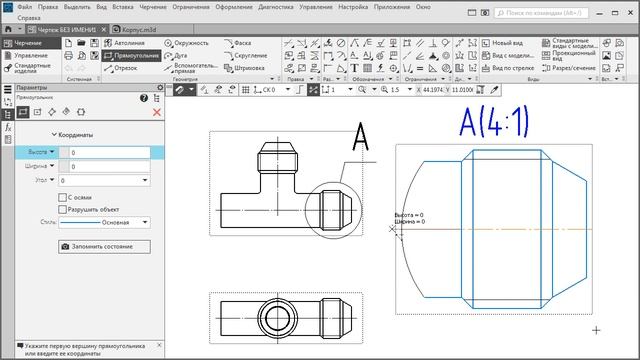Viewport: 640px width, 360px height.
Task: Enable the Разрушить объект checkbox
Action: (62, 209)
